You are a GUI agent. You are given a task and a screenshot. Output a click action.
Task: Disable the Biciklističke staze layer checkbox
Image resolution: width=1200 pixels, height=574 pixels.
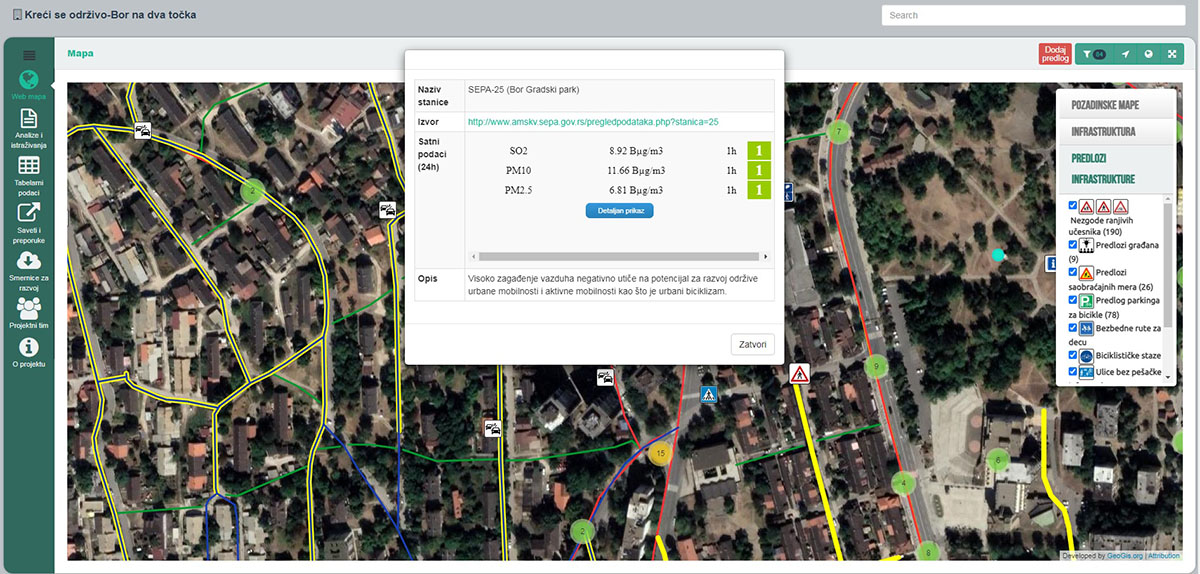coord(1073,355)
